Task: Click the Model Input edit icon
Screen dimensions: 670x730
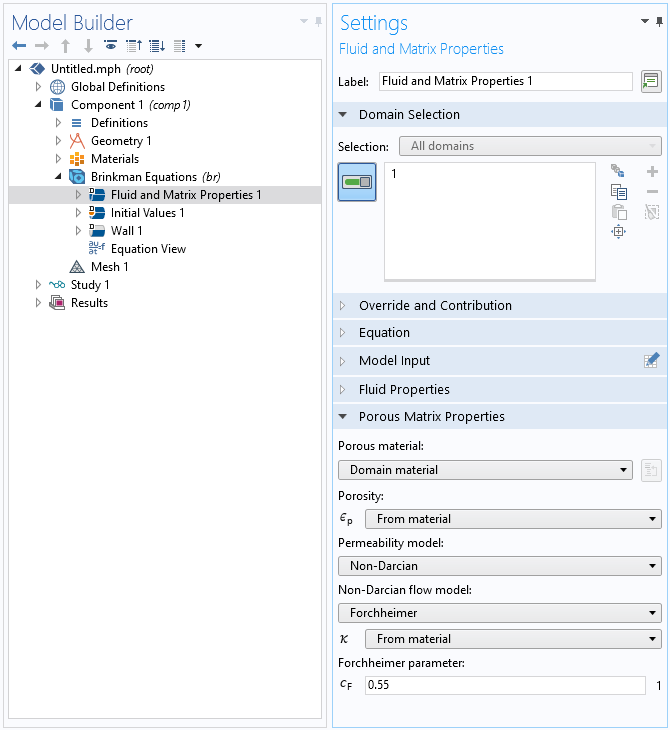Action: click(x=651, y=361)
